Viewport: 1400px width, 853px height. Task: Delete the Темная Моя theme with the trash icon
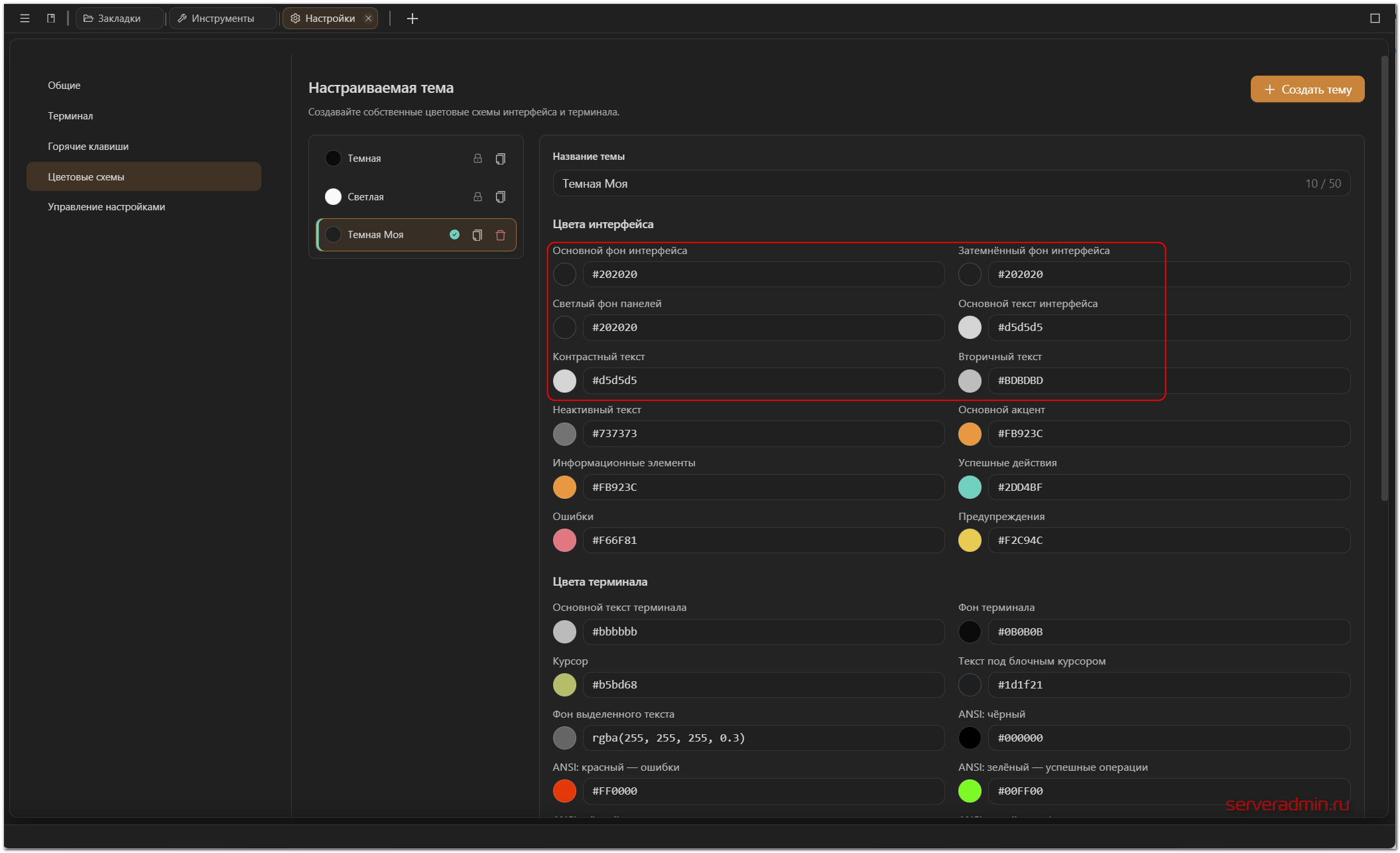tap(501, 235)
